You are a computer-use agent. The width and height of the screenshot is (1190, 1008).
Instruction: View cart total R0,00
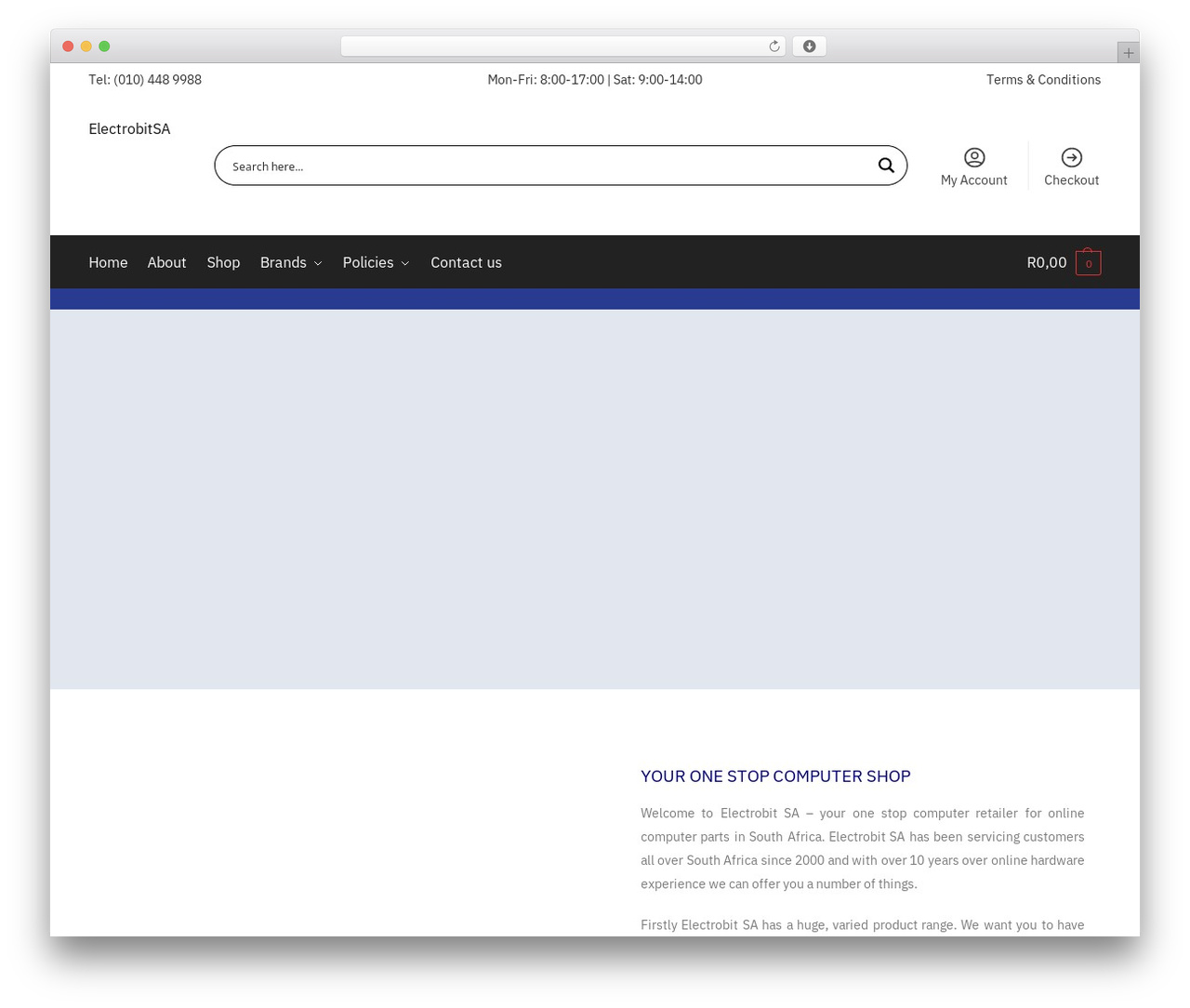tap(1047, 262)
